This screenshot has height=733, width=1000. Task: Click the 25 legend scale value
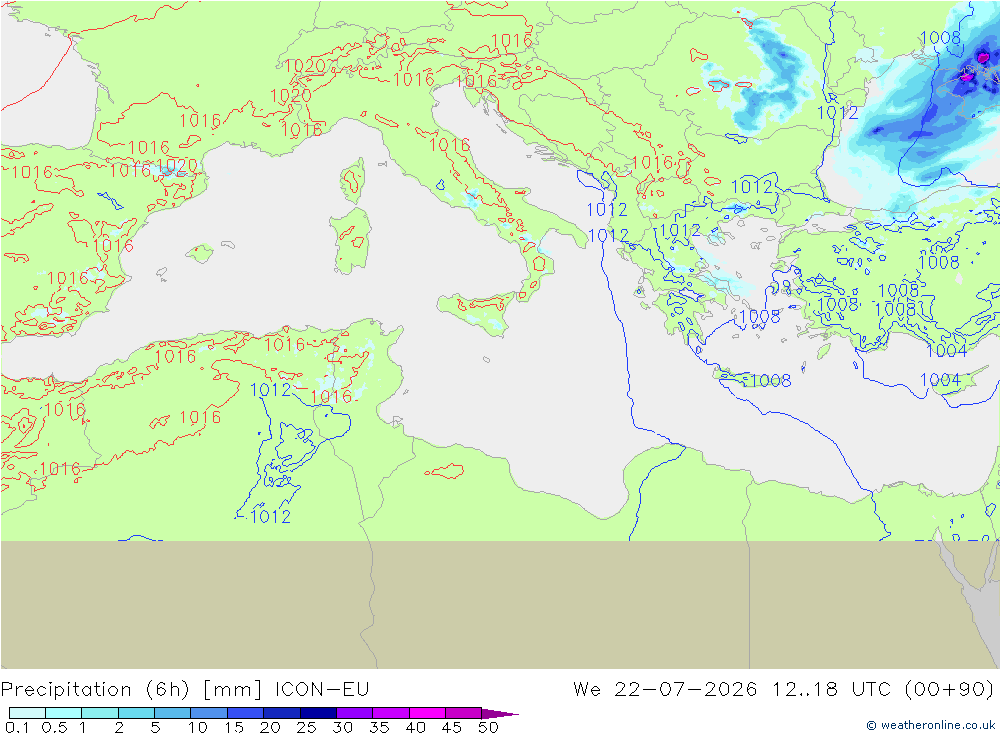(x=306, y=727)
